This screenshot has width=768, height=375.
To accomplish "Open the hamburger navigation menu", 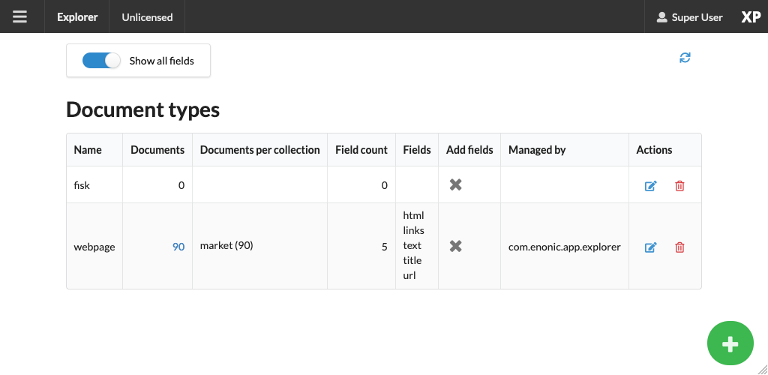I will pyautogui.click(x=20, y=17).
